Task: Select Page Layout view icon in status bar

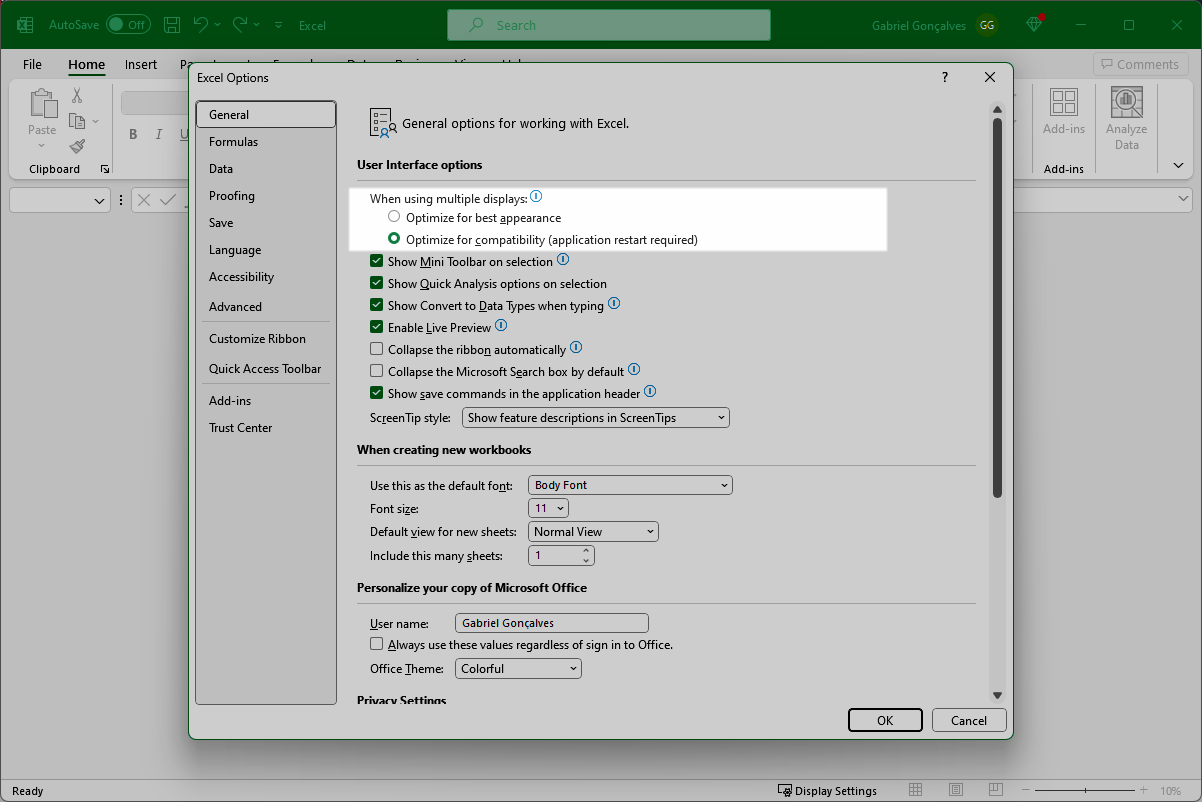Action: [x=956, y=790]
